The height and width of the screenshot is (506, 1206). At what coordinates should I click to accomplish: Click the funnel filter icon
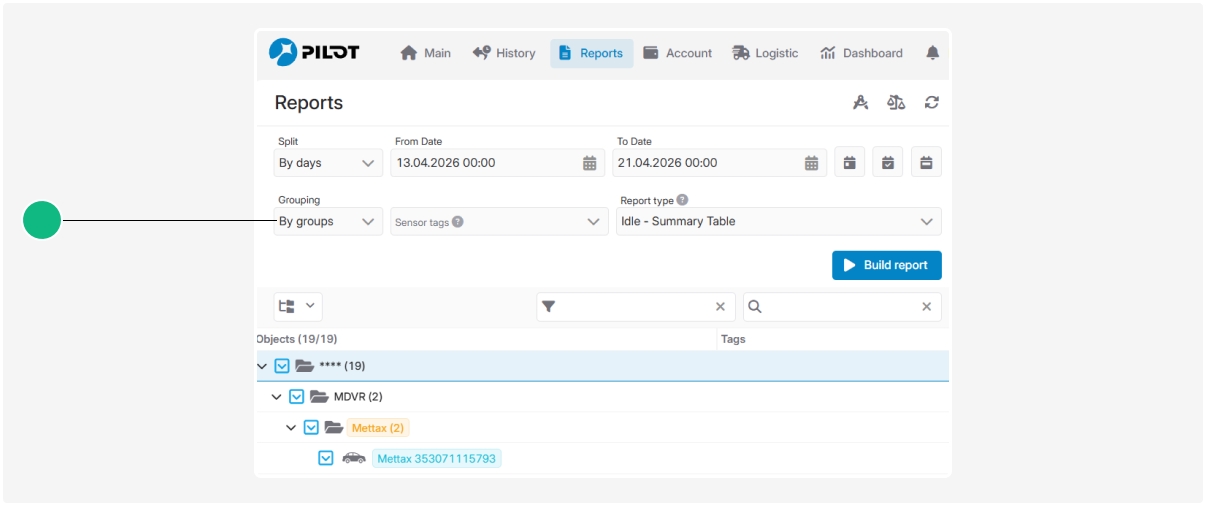pyautogui.click(x=549, y=307)
